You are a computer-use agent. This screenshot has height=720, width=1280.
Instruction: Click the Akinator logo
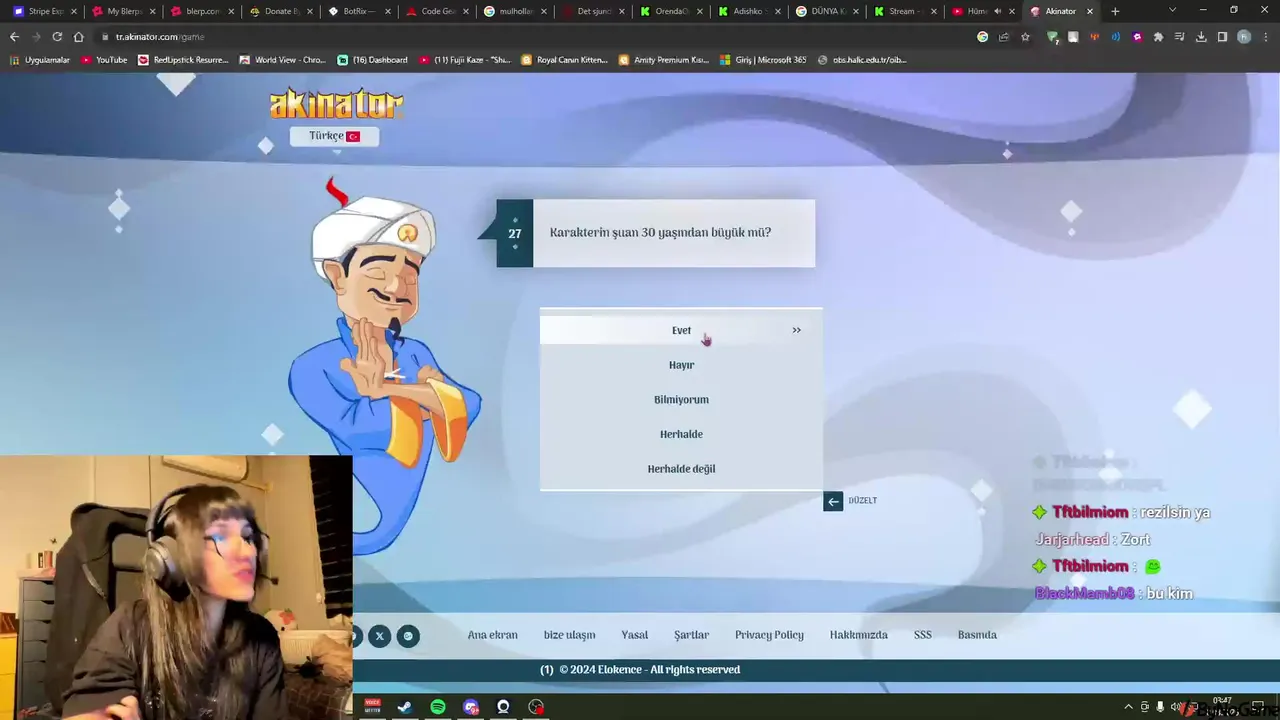[x=336, y=103]
